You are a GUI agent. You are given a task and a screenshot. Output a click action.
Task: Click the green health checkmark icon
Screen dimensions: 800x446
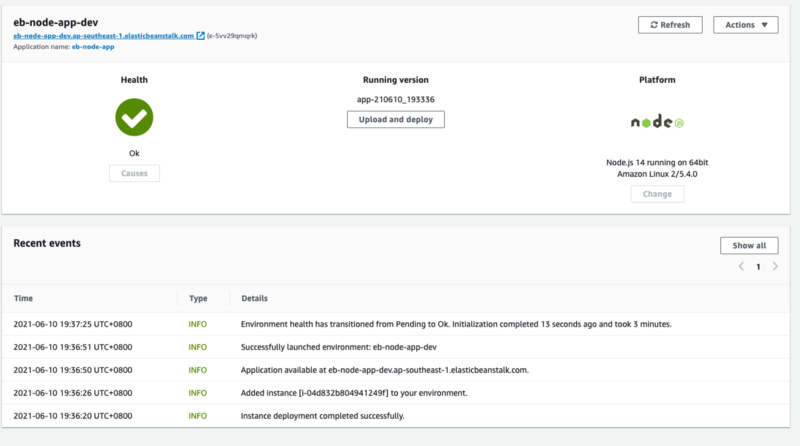coord(134,117)
